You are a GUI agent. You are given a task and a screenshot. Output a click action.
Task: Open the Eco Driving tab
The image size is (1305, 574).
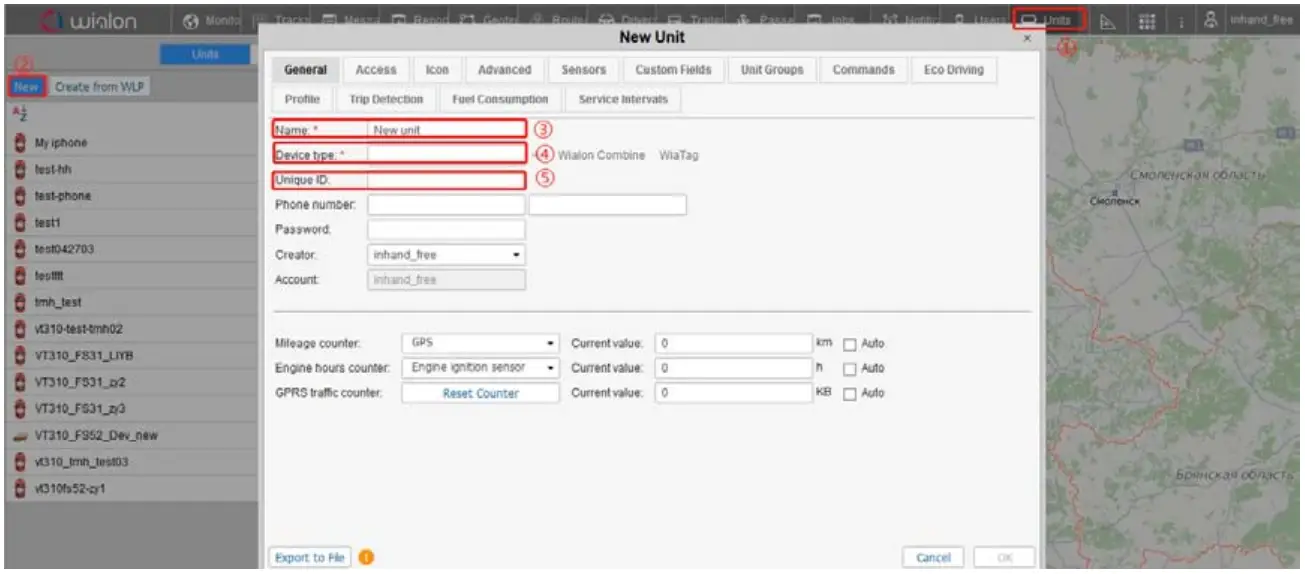(x=954, y=70)
